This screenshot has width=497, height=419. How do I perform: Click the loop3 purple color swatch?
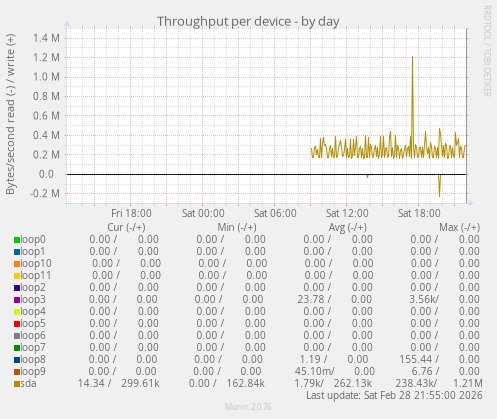(x=17, y=300)
